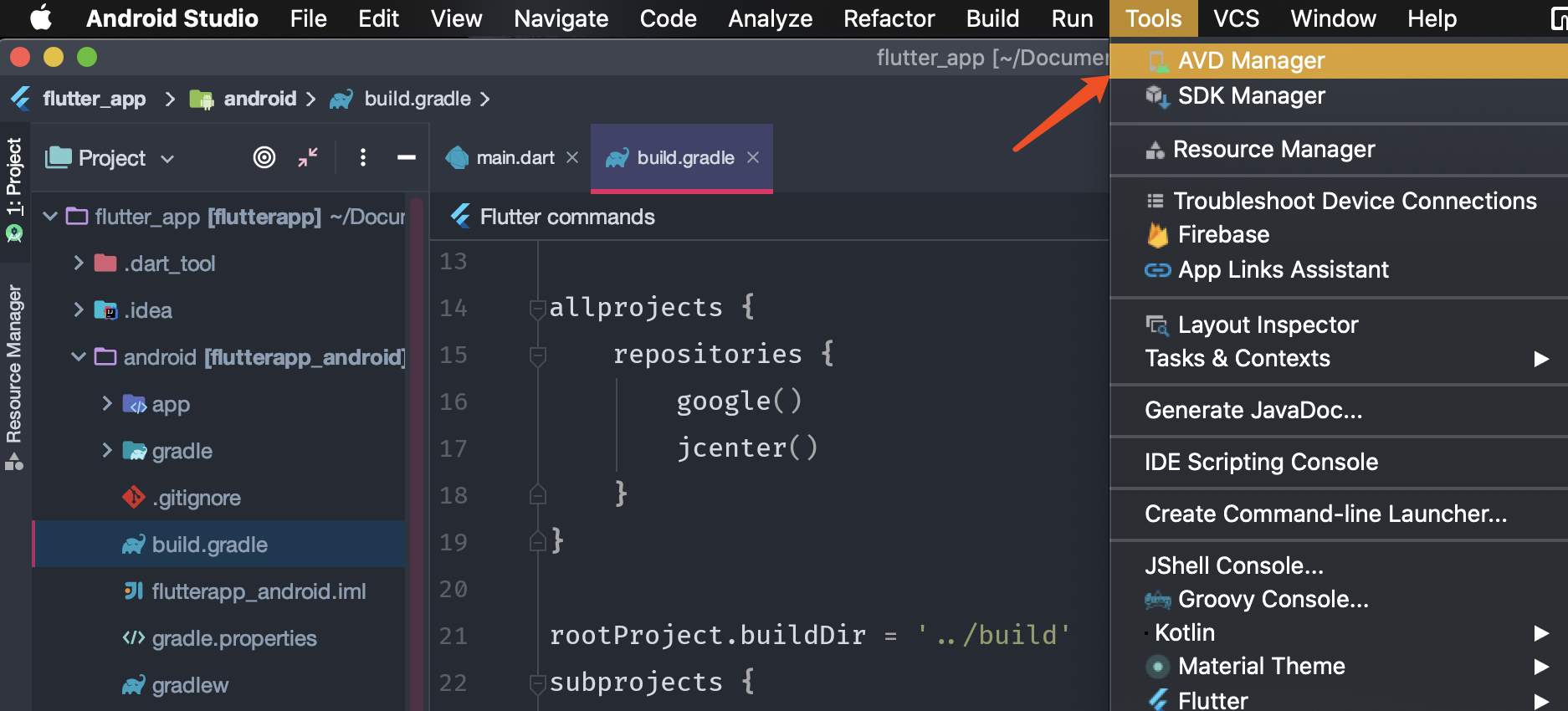Select gradle.properties file
Screen dimensions: 1568x711
[x=219, y=638]
